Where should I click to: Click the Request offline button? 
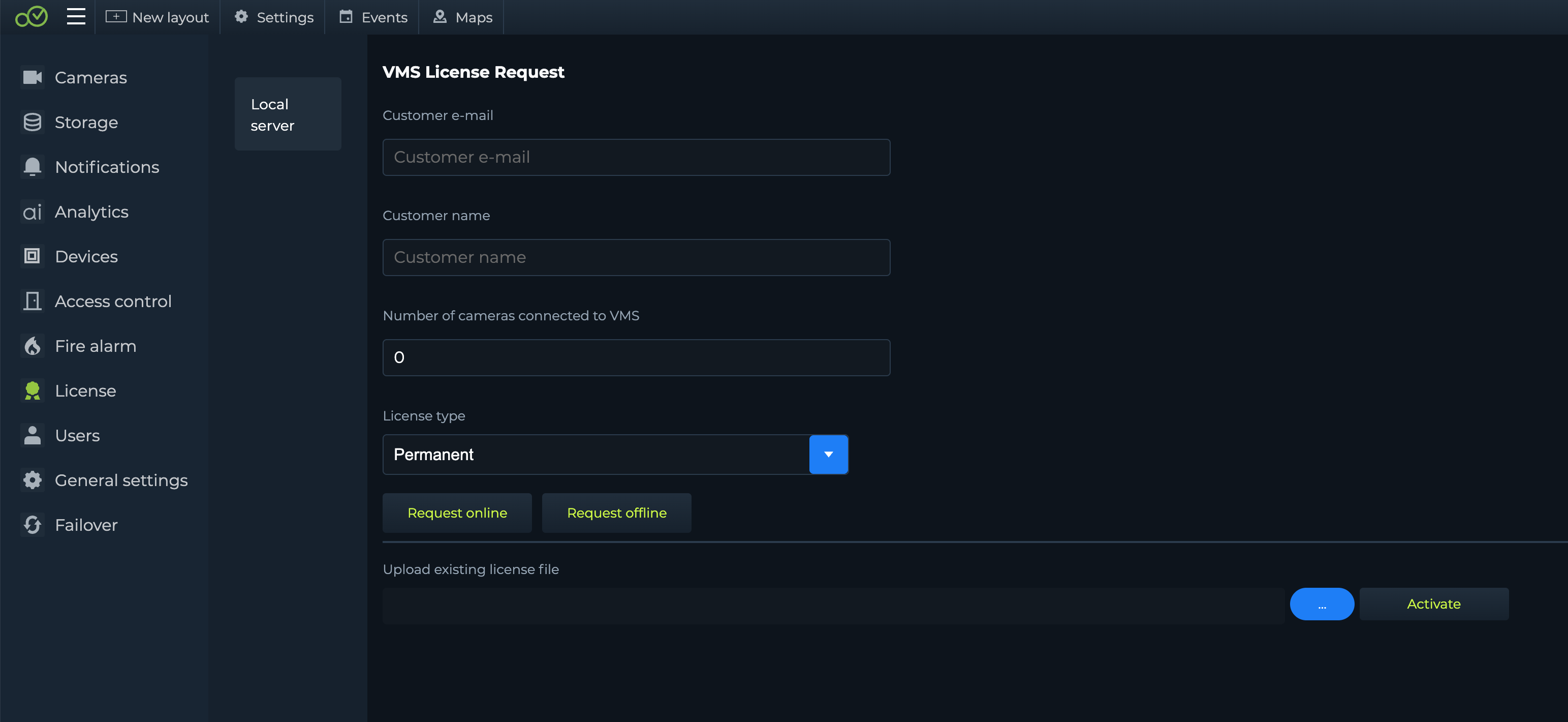point(617,513)
